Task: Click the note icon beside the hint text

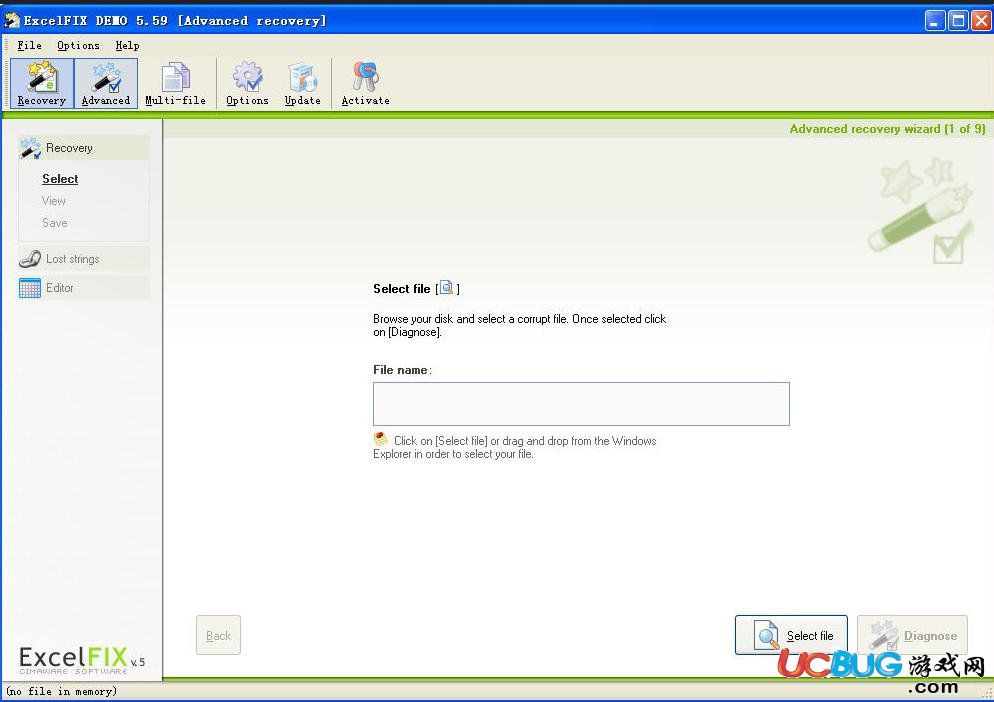Action: [380, 439]
